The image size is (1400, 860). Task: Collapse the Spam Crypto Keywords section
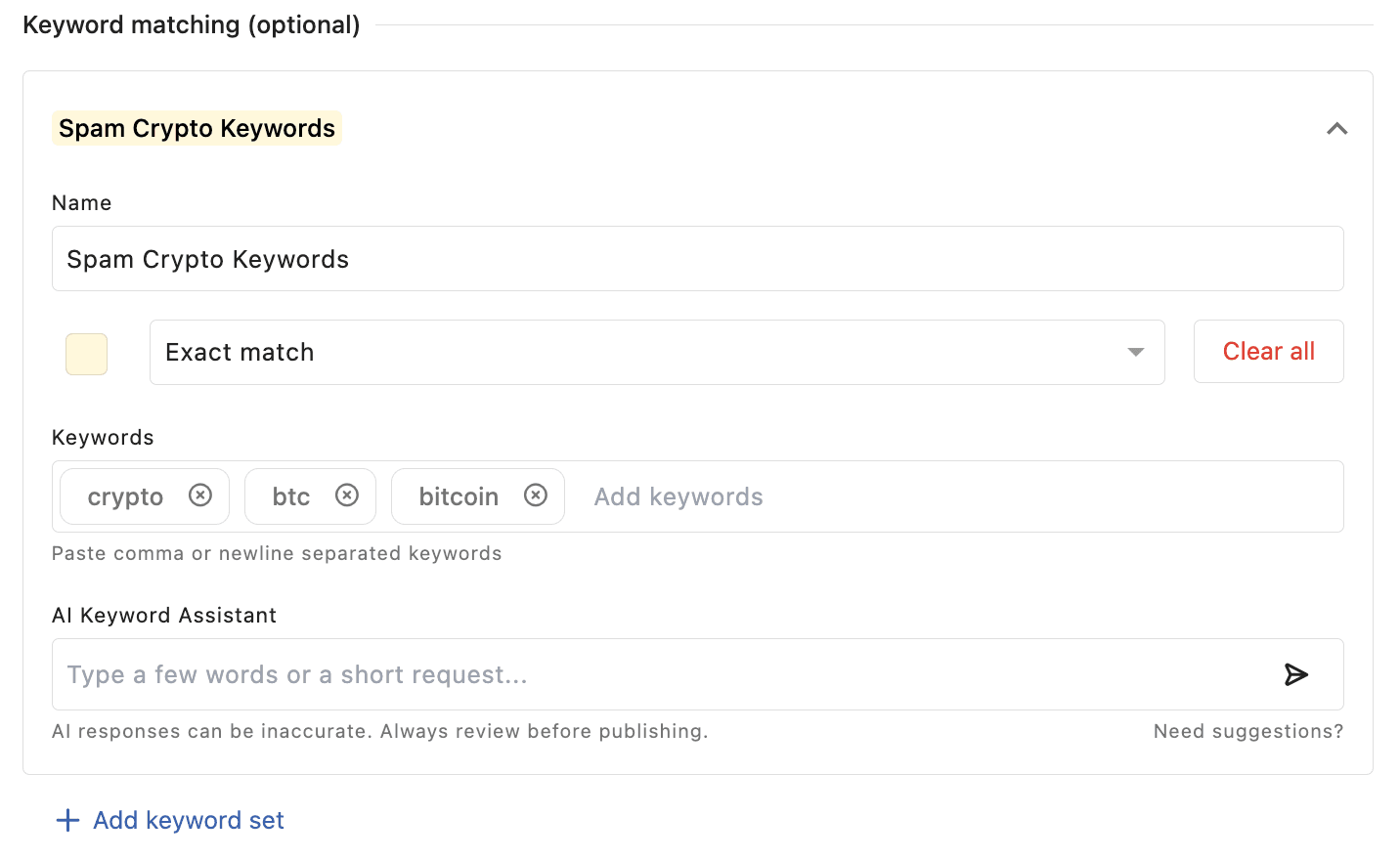[x=1336, y=129]
